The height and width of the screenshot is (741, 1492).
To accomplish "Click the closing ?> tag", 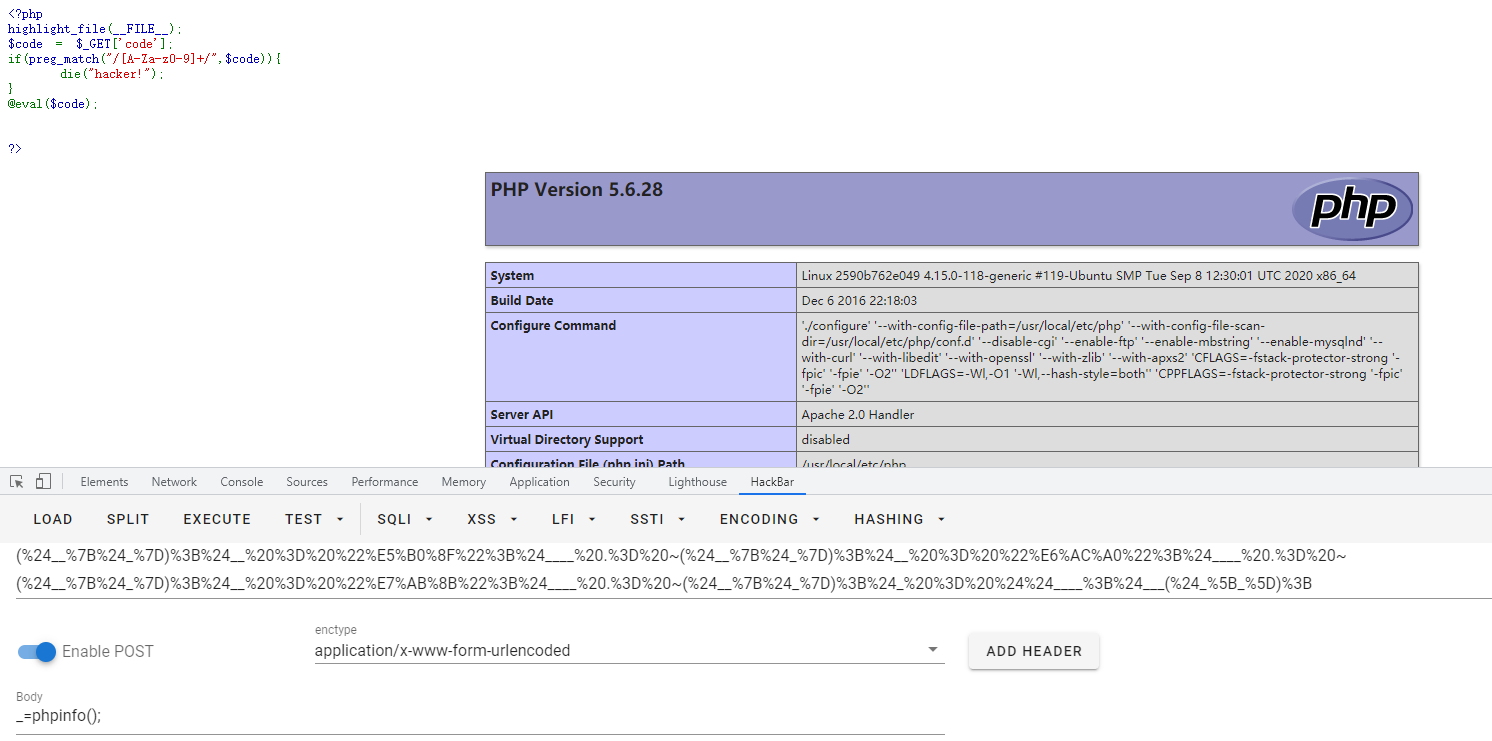I will (15, 148).
